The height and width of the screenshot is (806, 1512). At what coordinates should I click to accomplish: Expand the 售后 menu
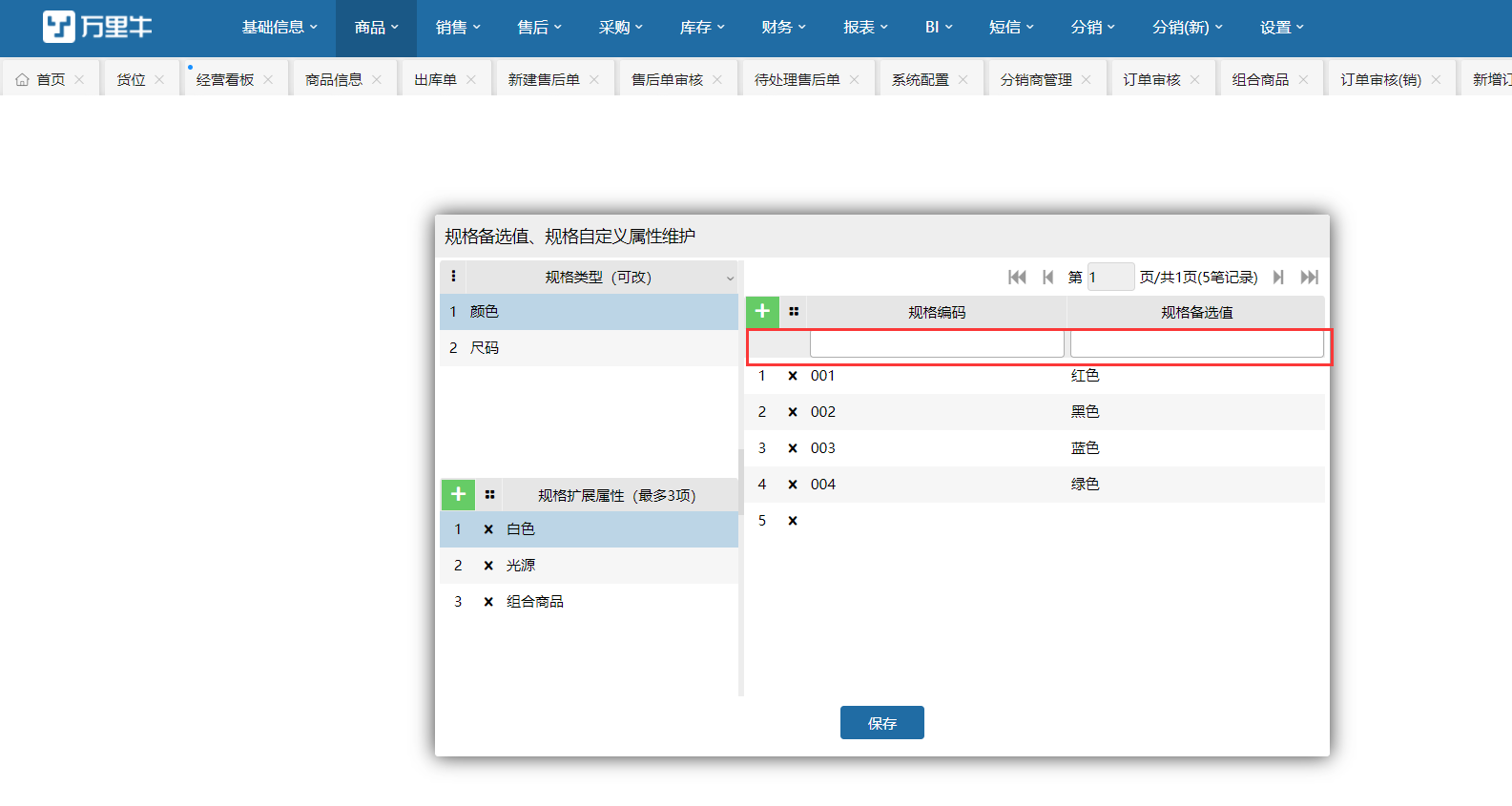coord(539,28)
